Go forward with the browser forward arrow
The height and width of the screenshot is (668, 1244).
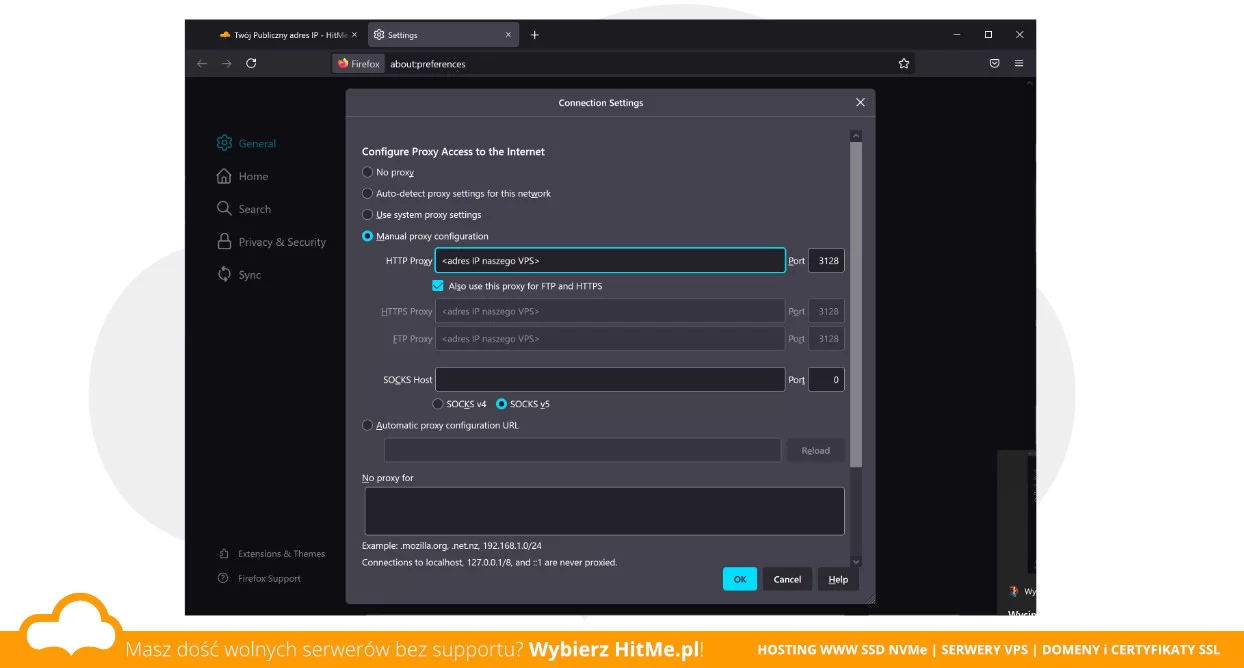tap(226, 63)
